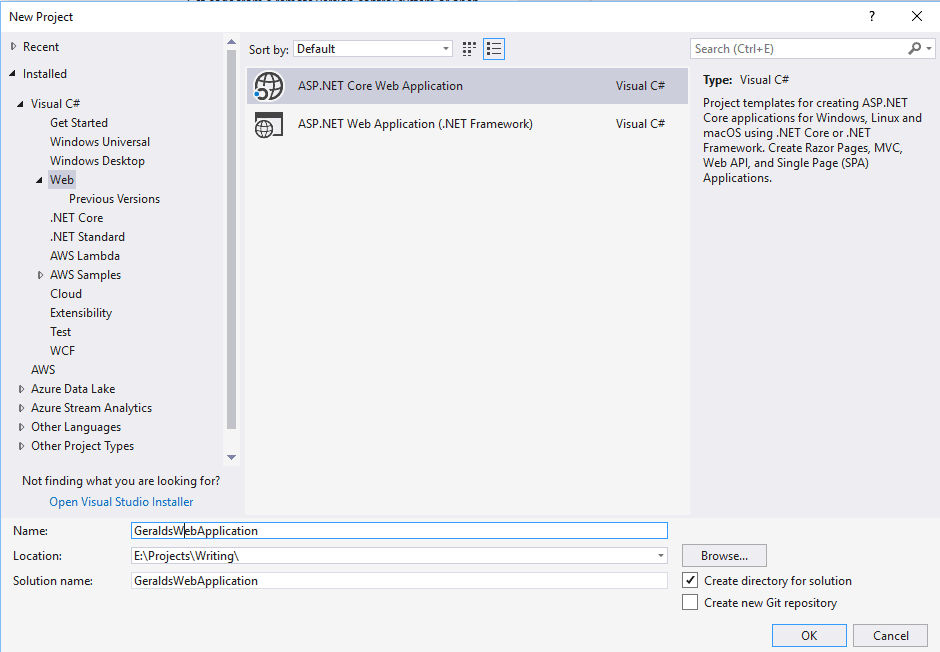Click the search magnifier icon
The width and height of the screenshot is (940, 652).
(x=914, y=49)
